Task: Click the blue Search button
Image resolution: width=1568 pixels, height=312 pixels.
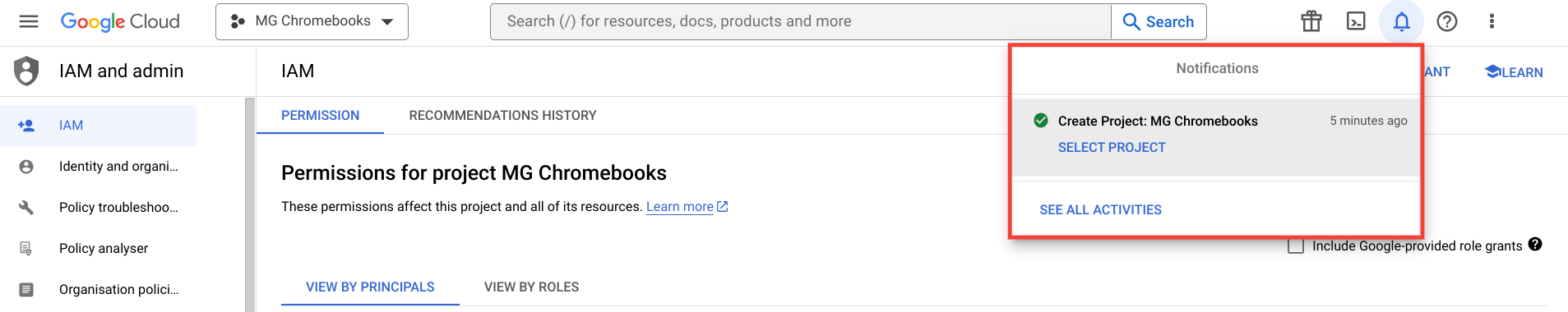Action: point(1159,21)
